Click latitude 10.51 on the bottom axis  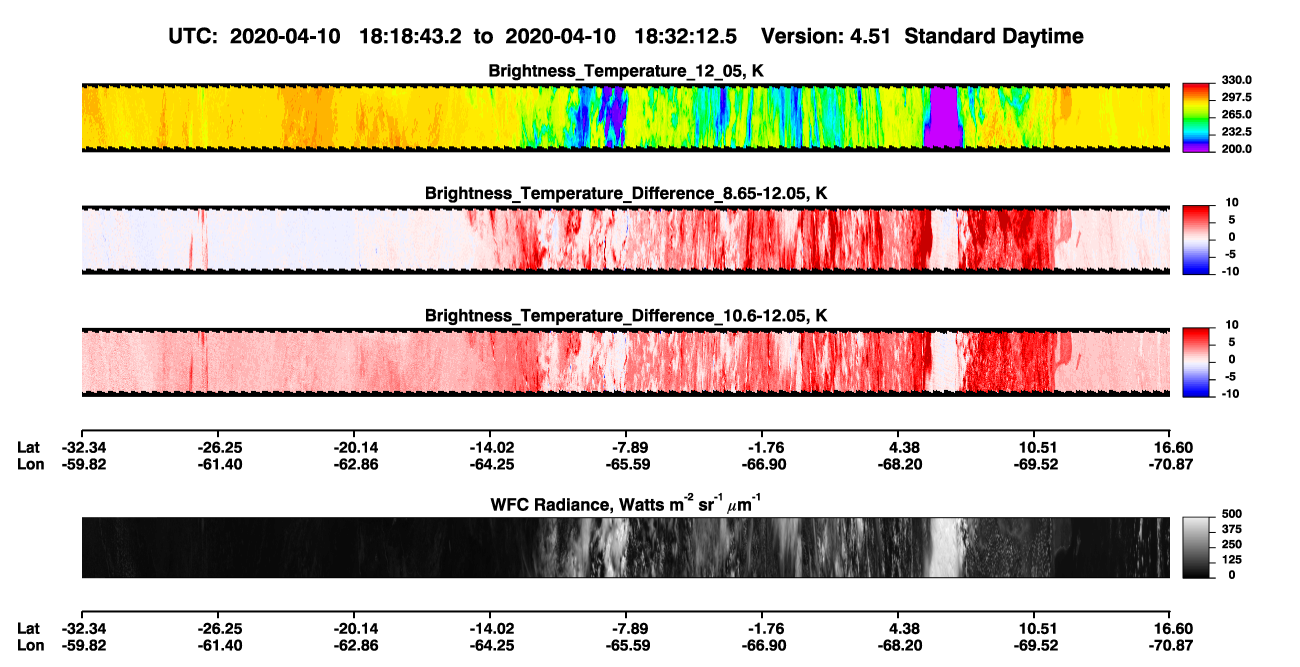click(x=1038, y=629)
